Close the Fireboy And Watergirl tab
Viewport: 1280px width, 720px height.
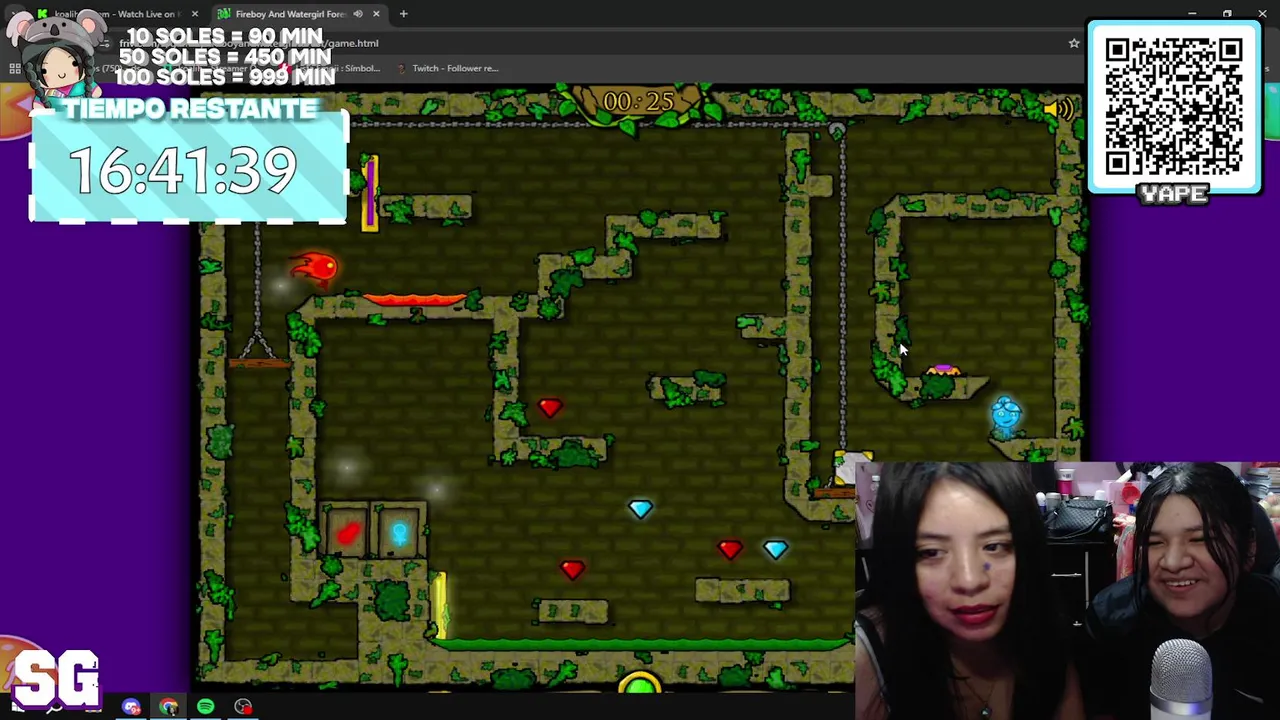(376, 14)
